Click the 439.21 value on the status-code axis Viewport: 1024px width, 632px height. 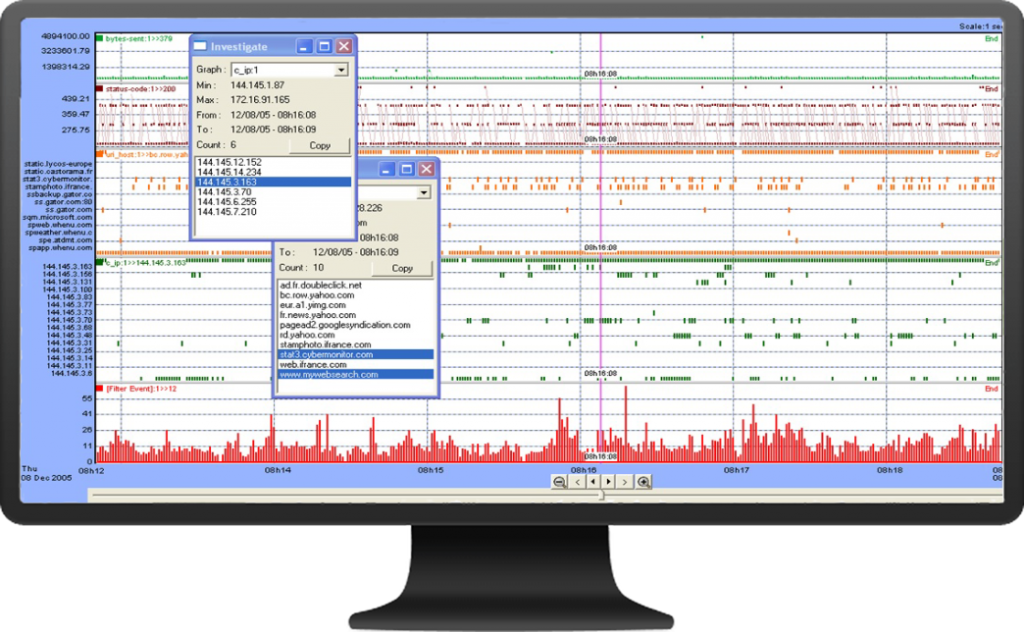[x=76, y=99]
